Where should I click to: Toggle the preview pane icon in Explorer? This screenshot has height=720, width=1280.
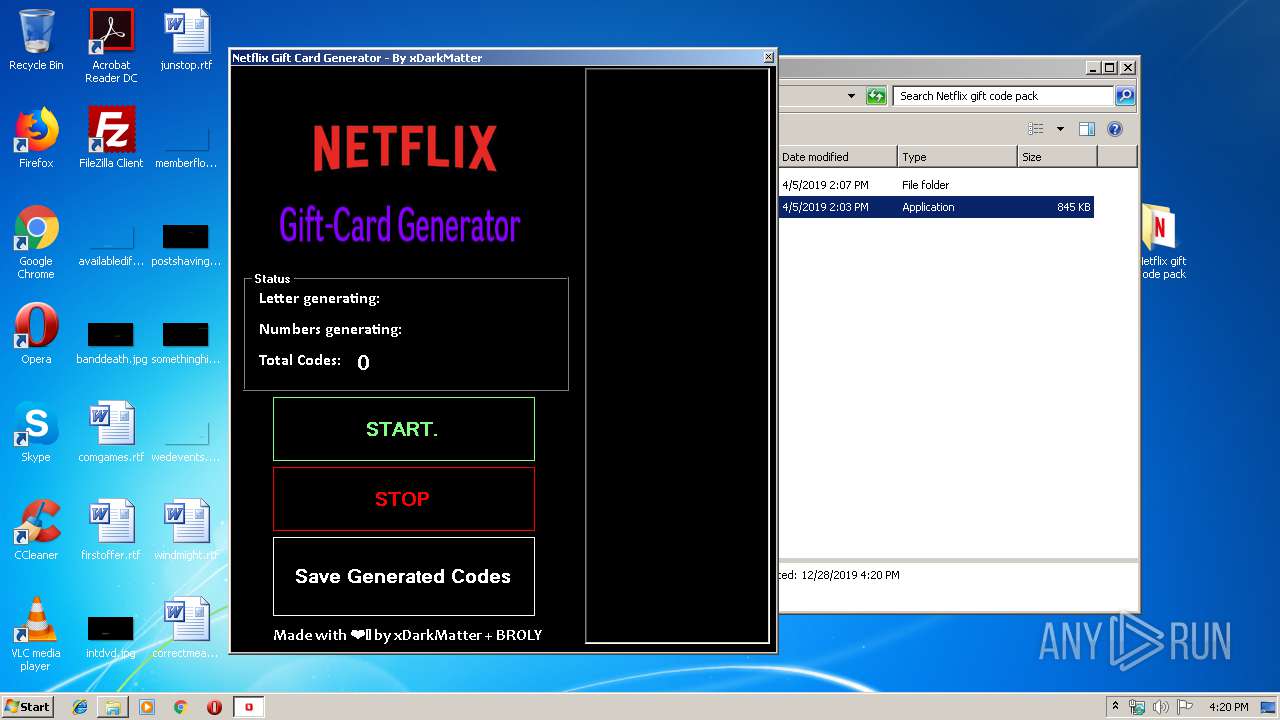(1087, 129)
